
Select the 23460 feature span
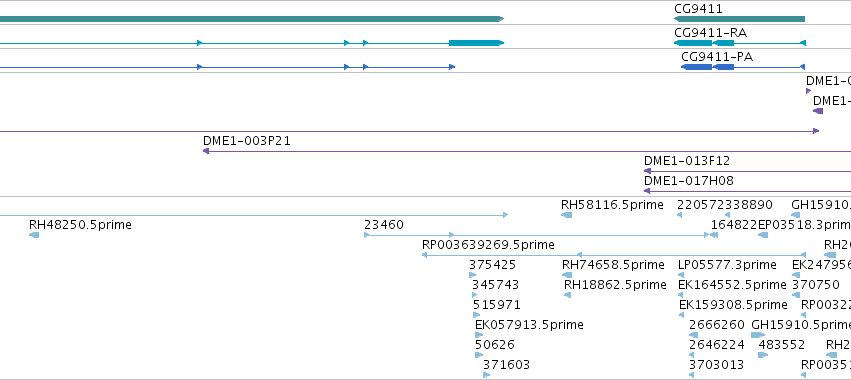coord(537,235)
